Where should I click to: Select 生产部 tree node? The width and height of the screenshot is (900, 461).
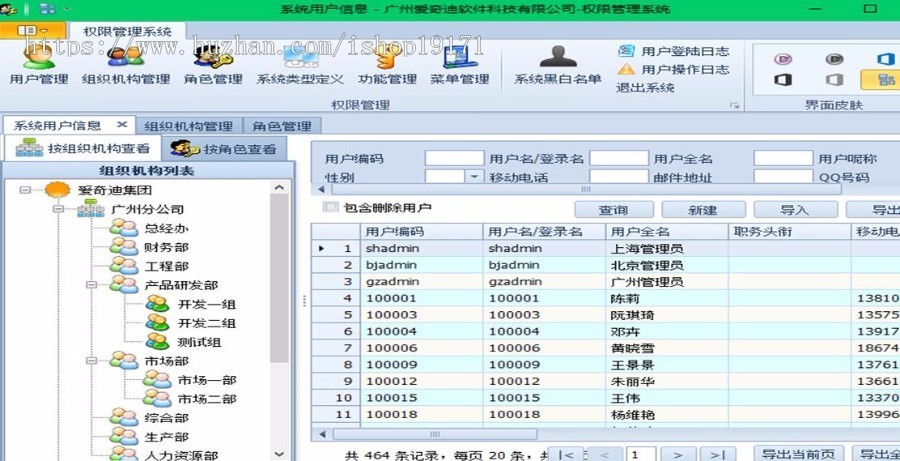(166, 437)
